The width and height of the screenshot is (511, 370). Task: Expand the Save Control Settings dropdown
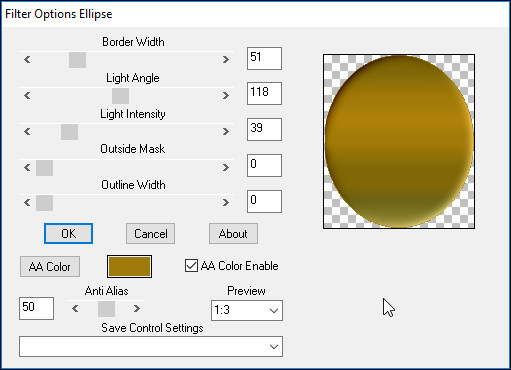click(151, 347)
